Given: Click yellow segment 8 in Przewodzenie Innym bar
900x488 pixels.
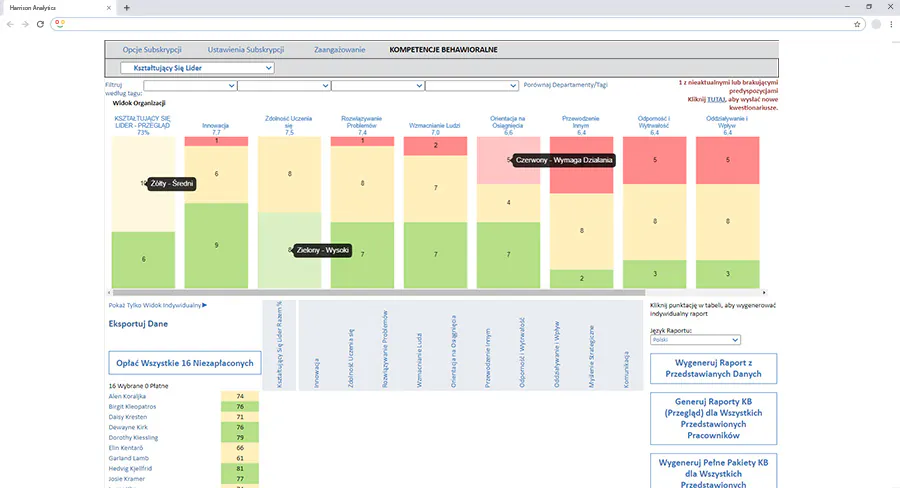Looking at the screenshot, I should pos(581,231).
